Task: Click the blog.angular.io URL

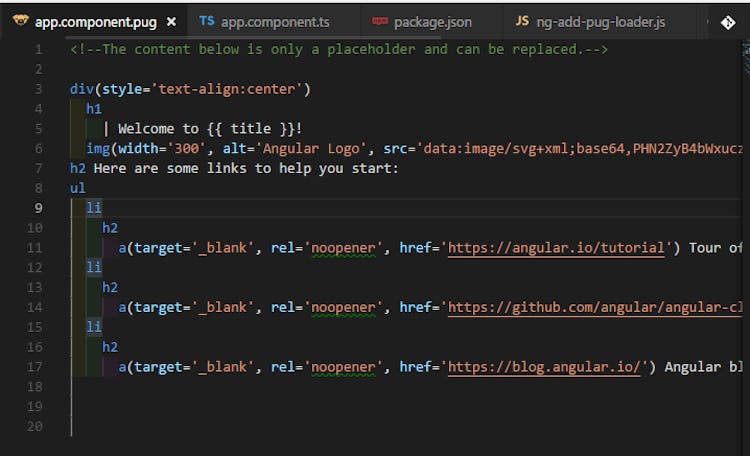Action: point(546,367)
